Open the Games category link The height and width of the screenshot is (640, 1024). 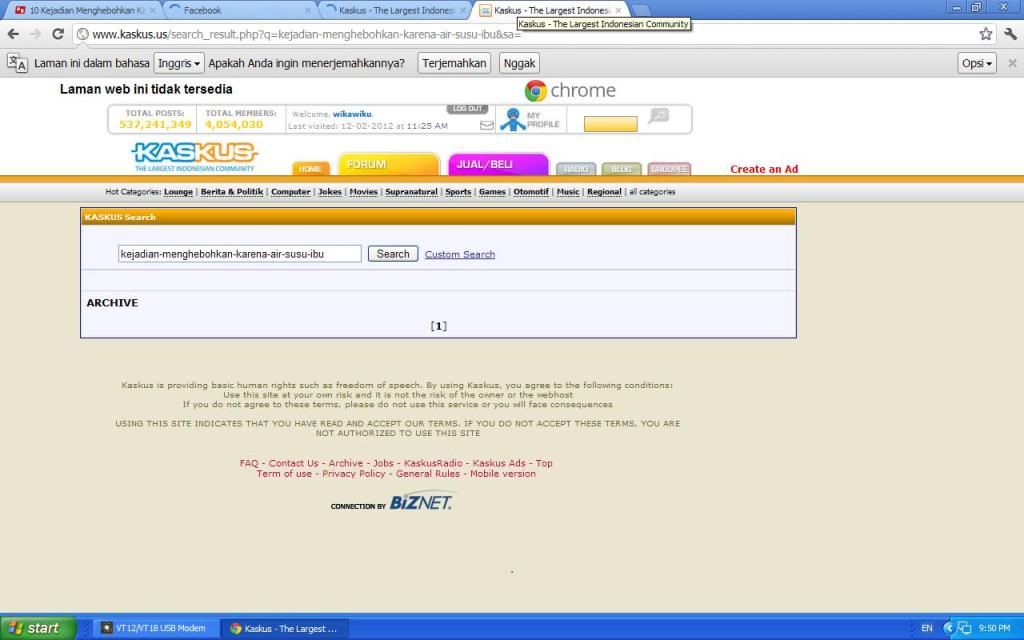[492, 192]
